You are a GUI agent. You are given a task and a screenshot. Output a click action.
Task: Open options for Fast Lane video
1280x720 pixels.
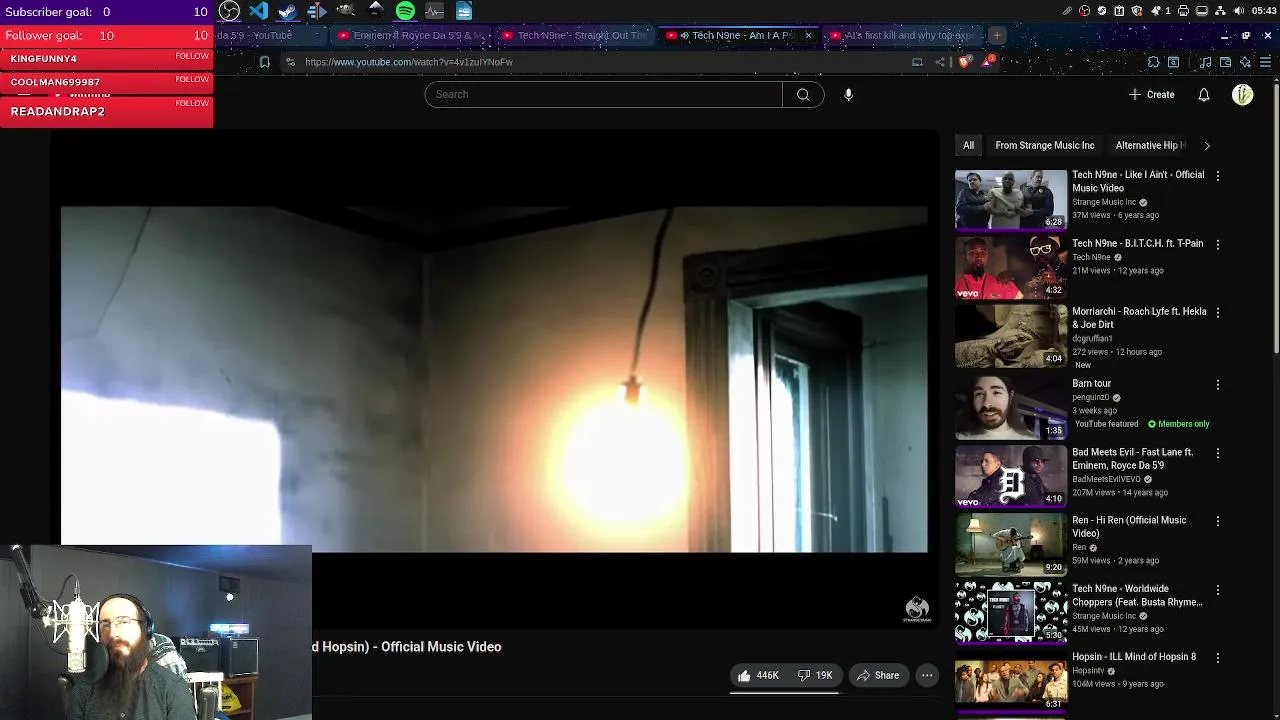(1217, 453)
